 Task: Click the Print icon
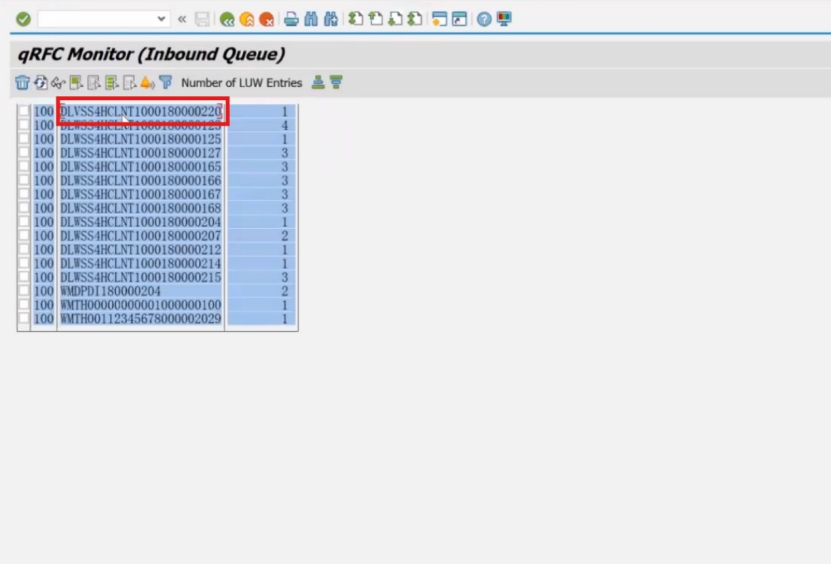291,20
